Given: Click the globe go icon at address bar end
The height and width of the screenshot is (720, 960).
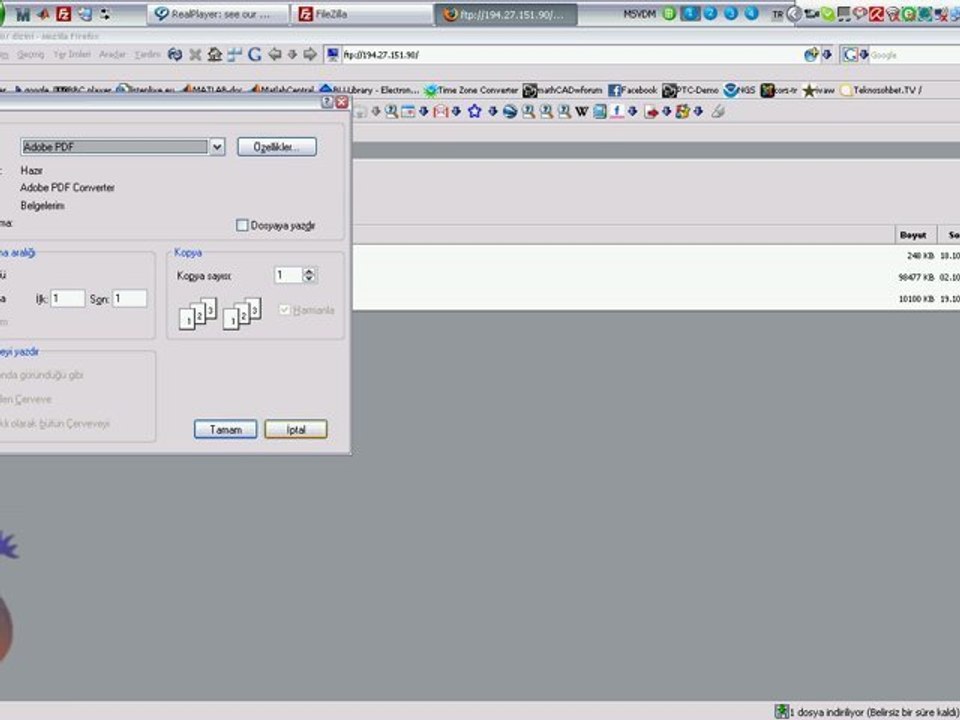Looking at the screenshot, I should 811,55.
